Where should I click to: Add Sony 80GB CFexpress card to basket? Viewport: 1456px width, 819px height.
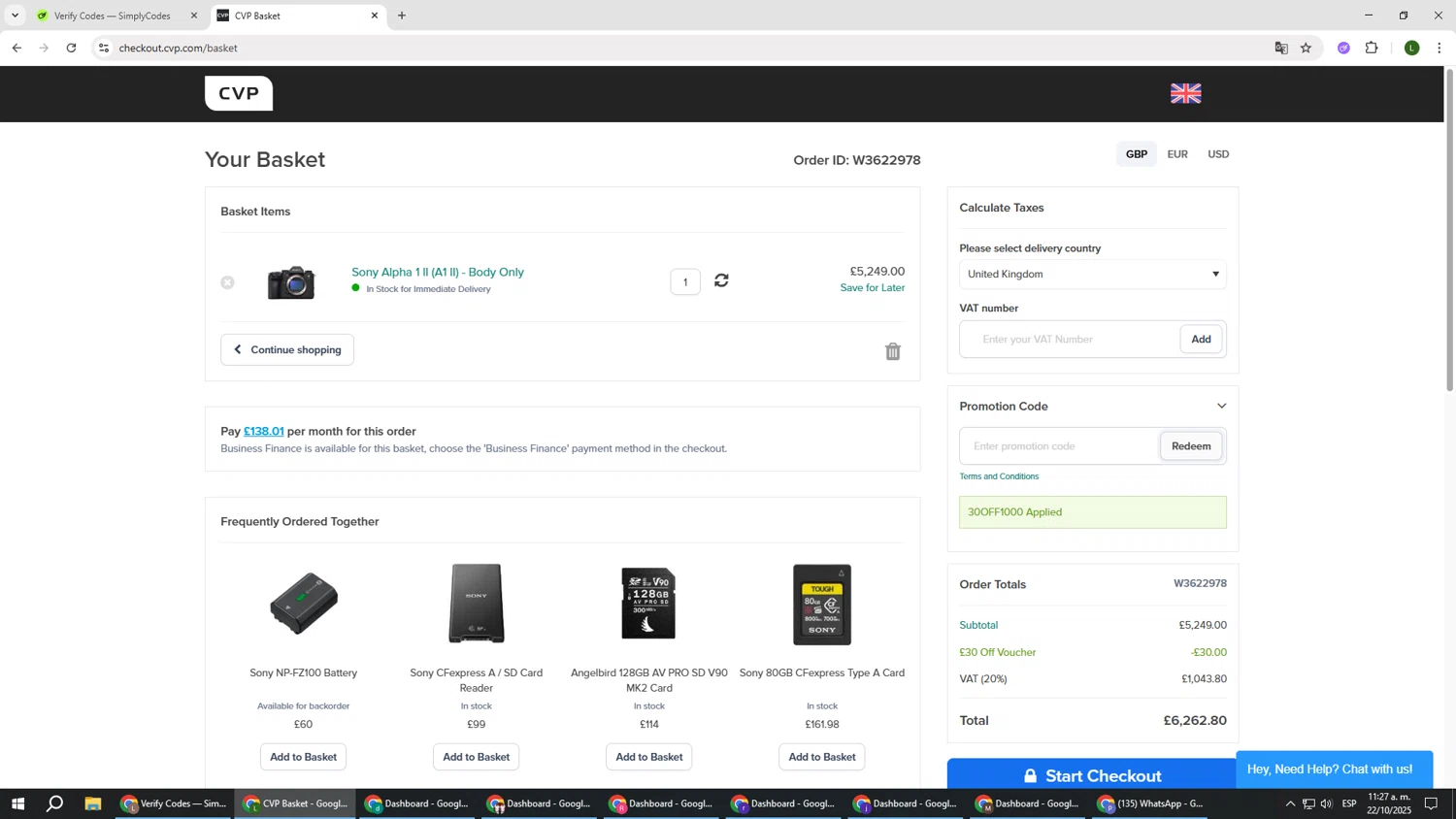[822, 757]
